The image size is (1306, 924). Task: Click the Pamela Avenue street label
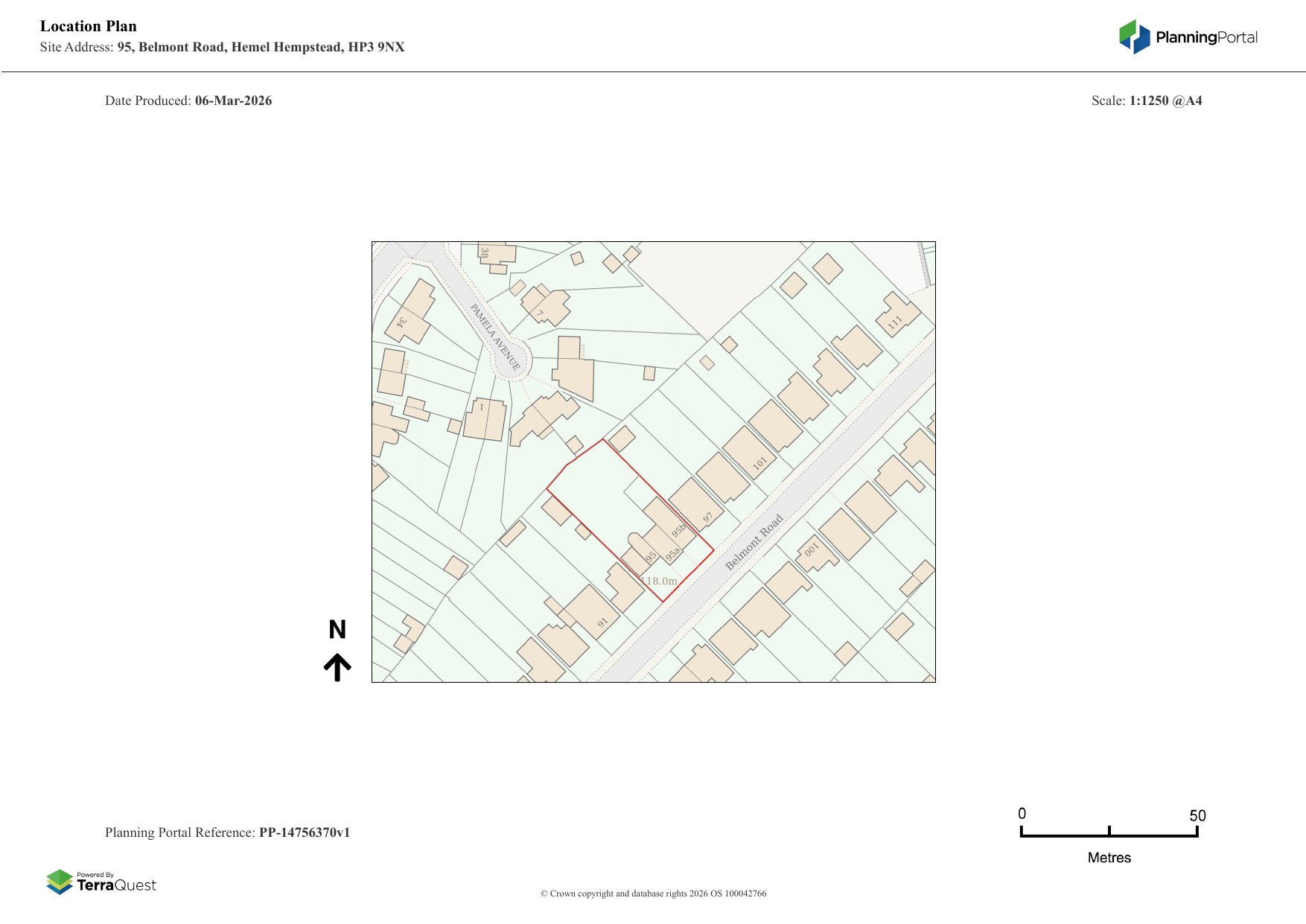tap(495, 337)
